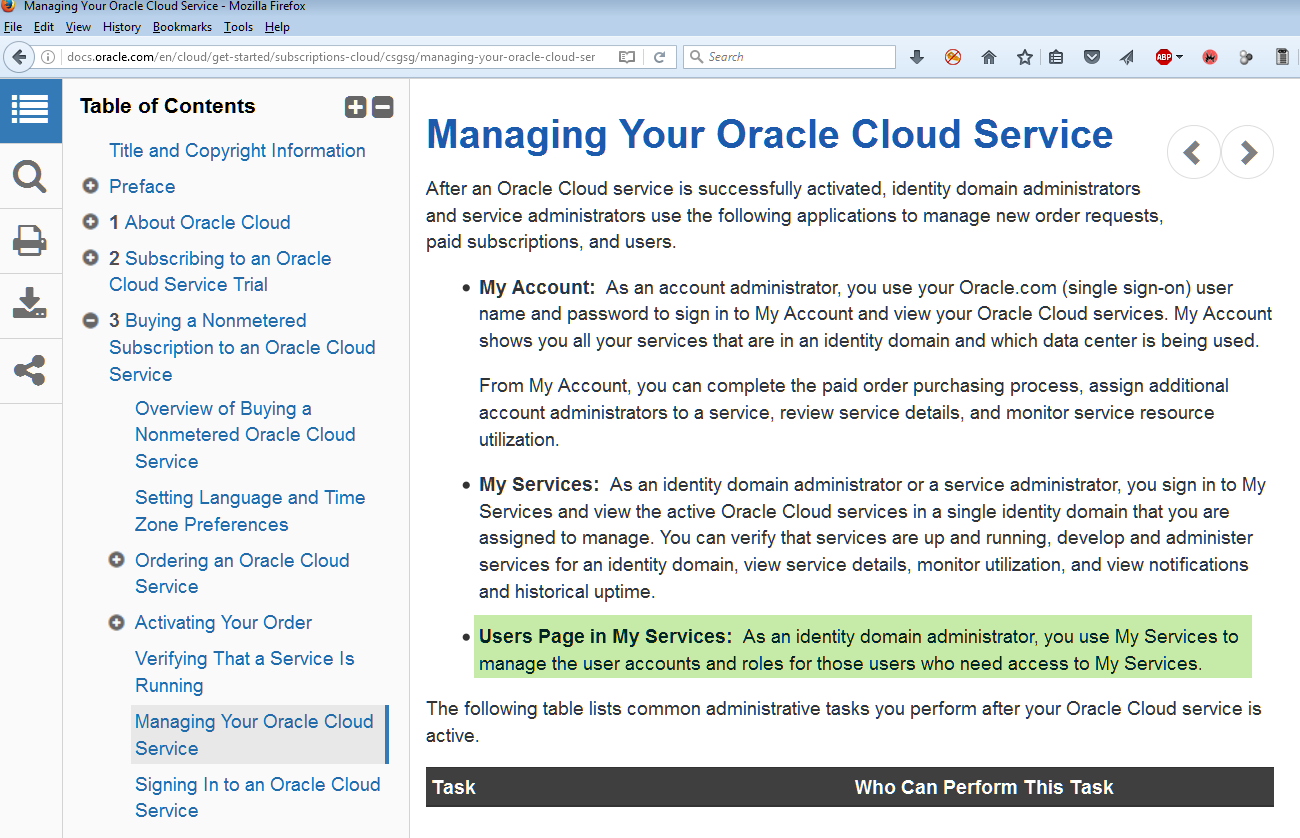This screenshot has width=1300, height=838.
Task: Open the History menu
Action: click(x=122, y=27)
